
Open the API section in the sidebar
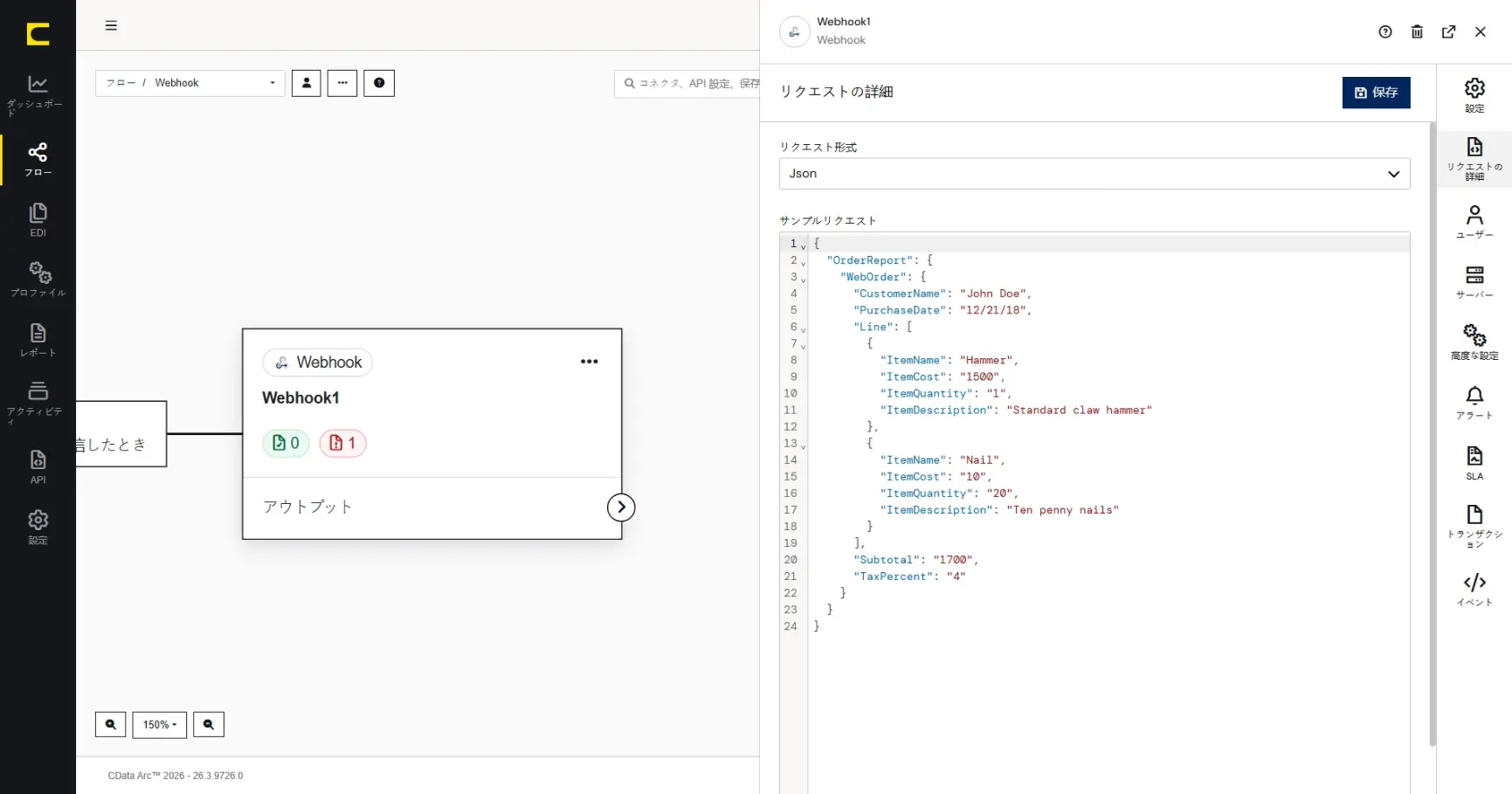pos(38,466)
